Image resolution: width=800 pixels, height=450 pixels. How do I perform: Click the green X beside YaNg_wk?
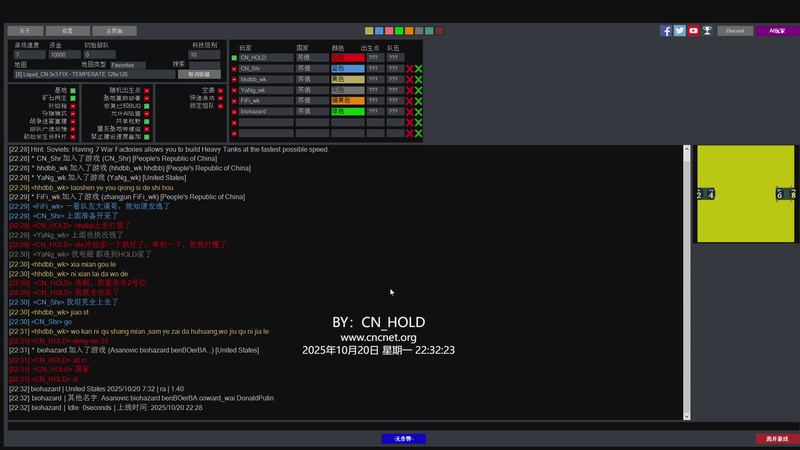pyautogui.click(x=418, y=90)
